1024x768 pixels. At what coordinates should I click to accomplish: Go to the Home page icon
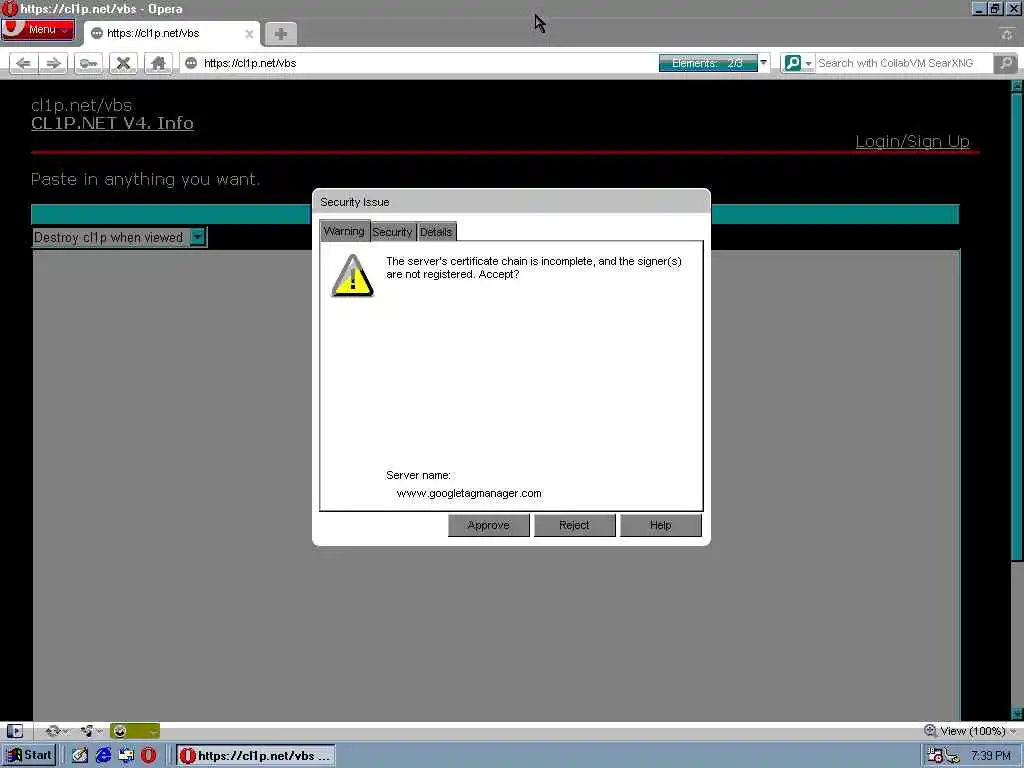158,63
